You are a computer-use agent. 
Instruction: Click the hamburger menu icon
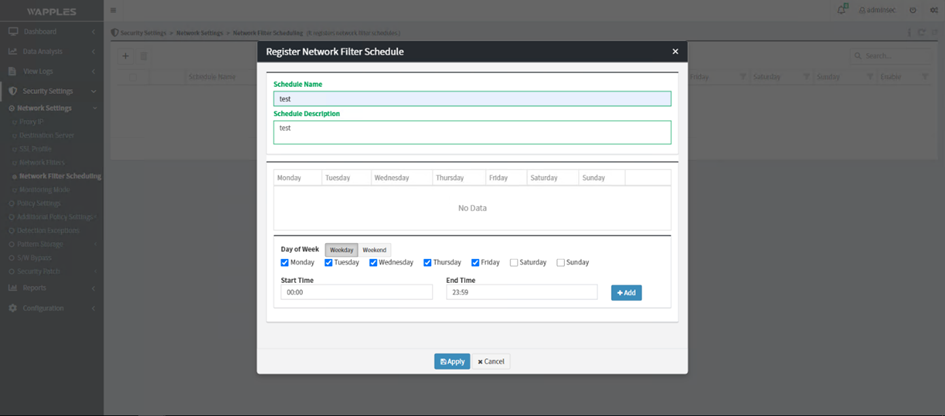pyautogui.click(x=113, y=11)
